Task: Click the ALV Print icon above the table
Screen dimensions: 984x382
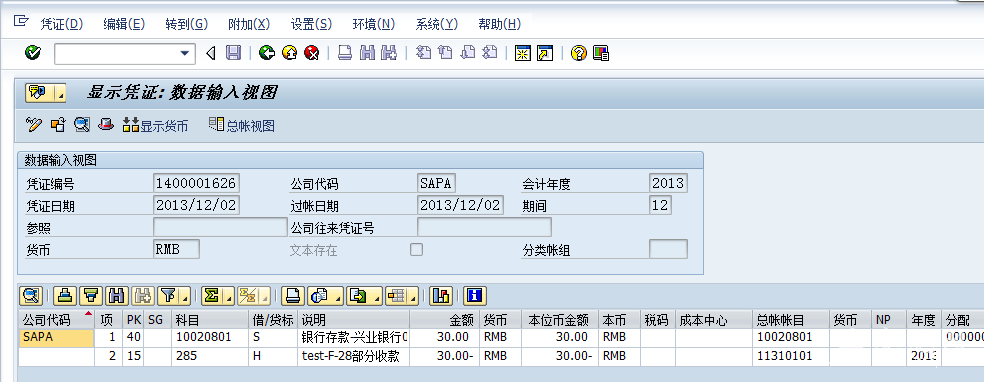Action: click(x=293, y=295)
